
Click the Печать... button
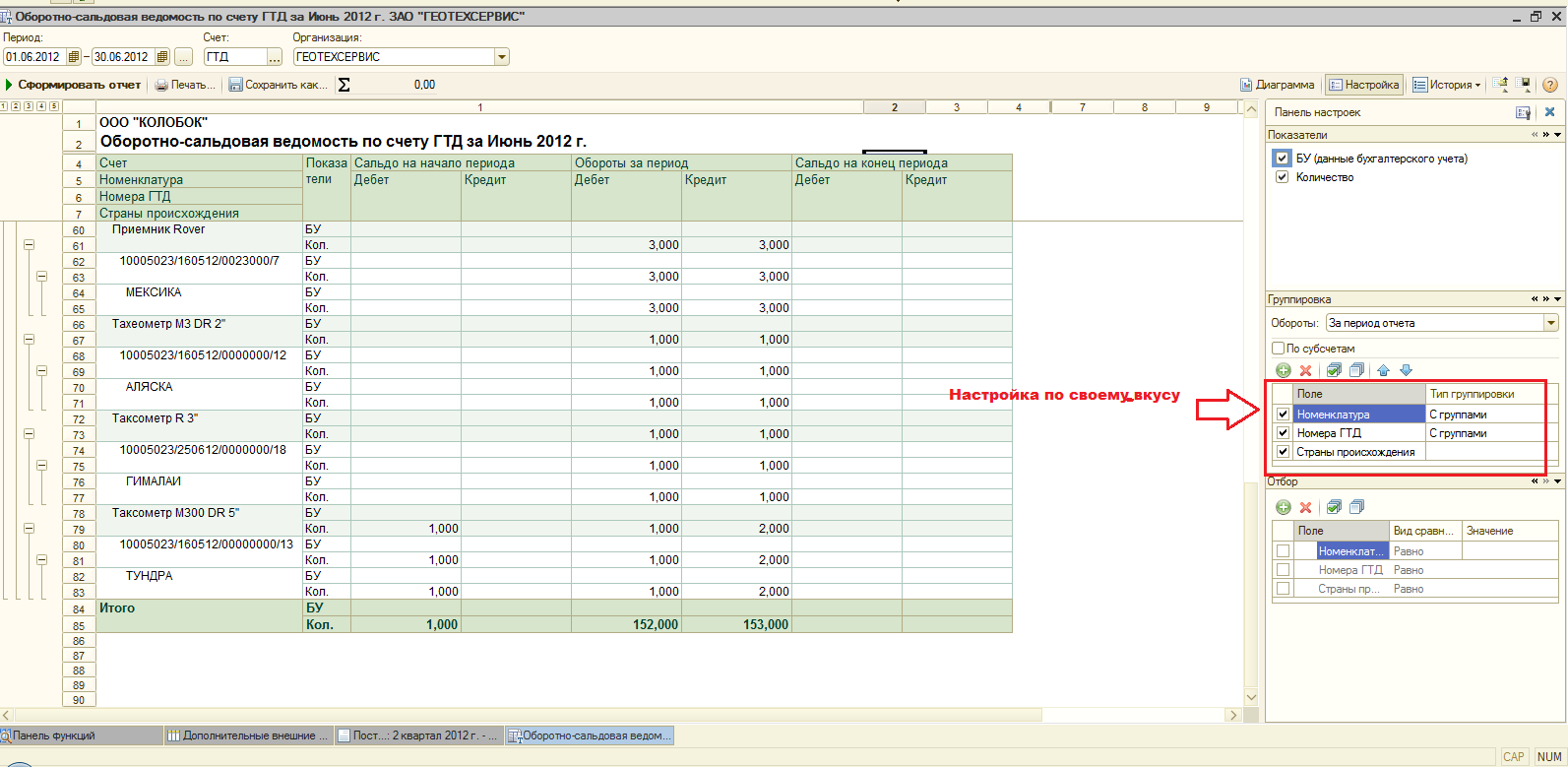tap(185, 85)
